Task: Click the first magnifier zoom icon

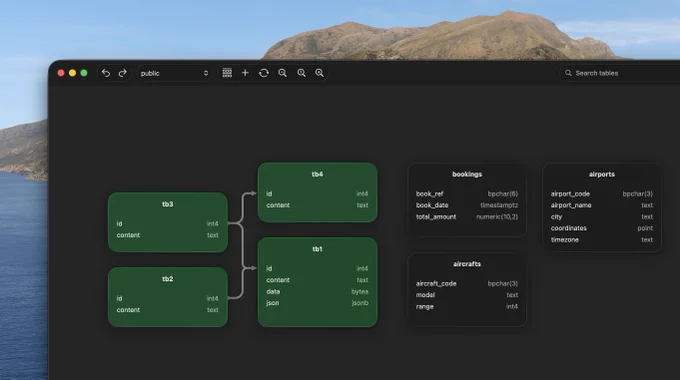Action: 282,73
